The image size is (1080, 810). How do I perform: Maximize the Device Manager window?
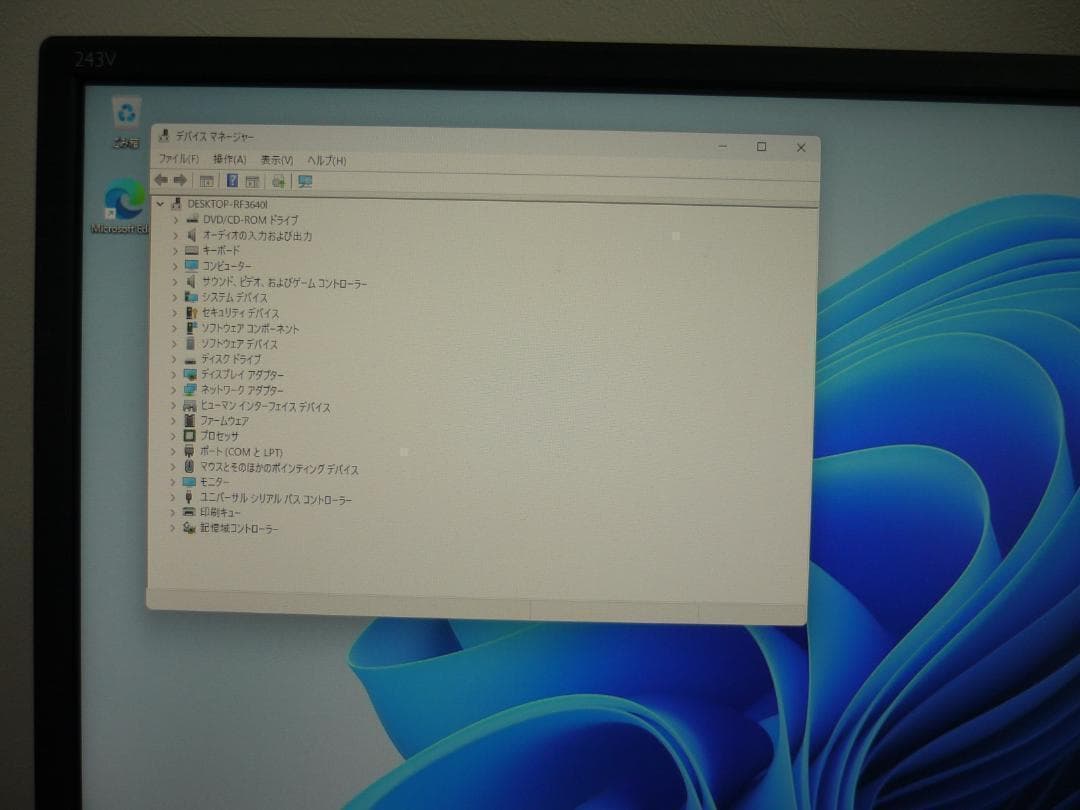click(762, 147)
